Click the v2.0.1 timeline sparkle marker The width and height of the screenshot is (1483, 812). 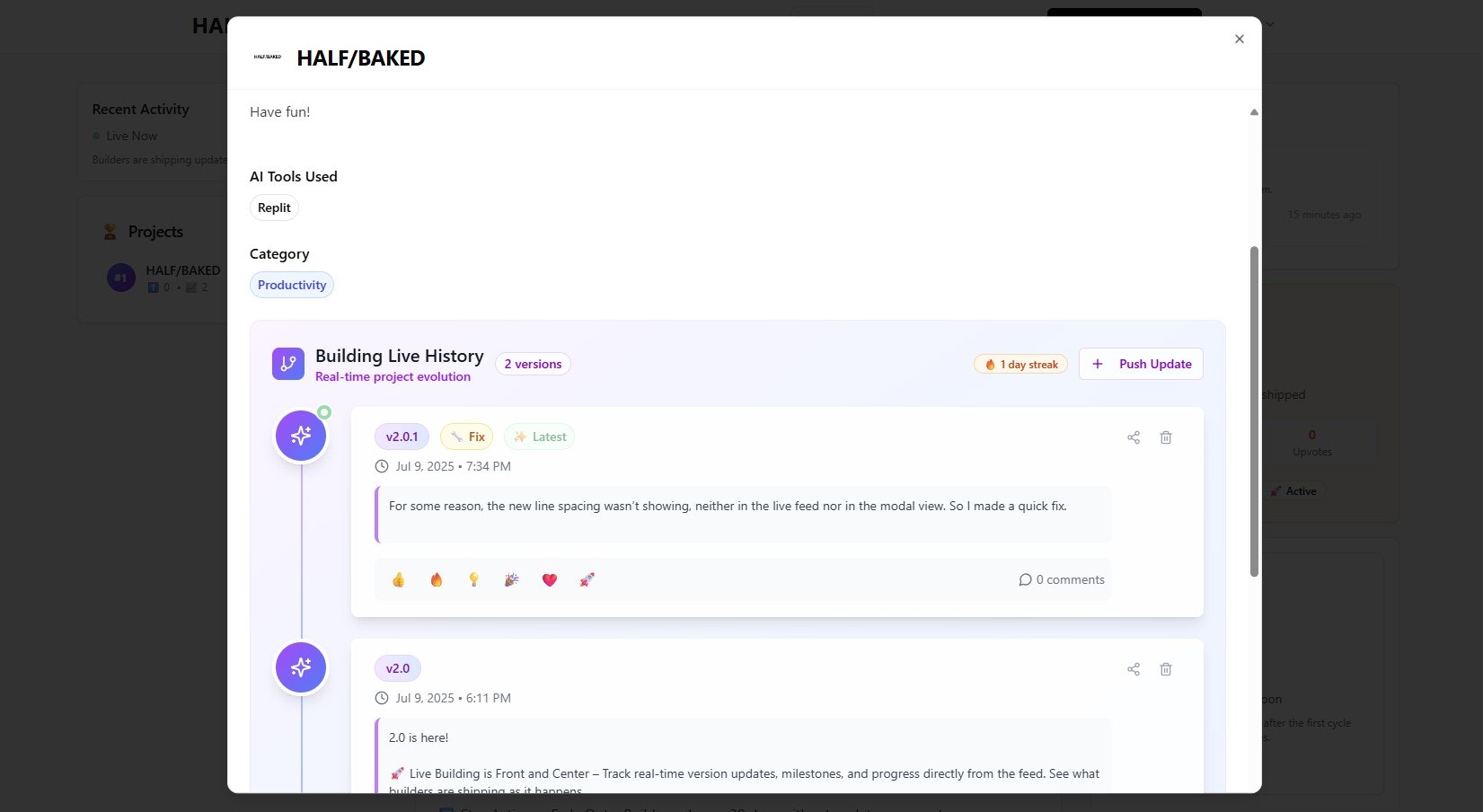301,436
